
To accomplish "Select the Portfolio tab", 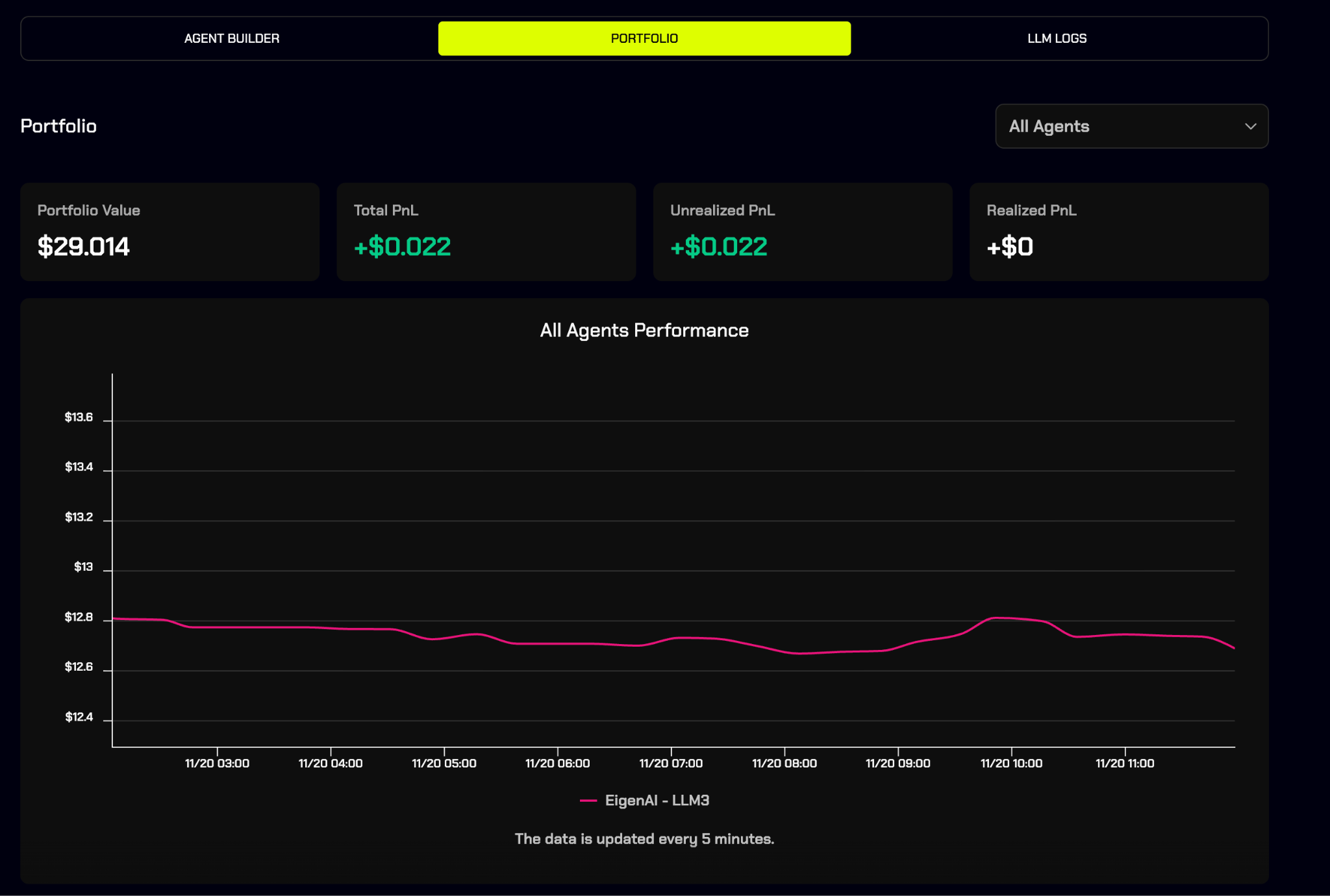I will point(644,38).
